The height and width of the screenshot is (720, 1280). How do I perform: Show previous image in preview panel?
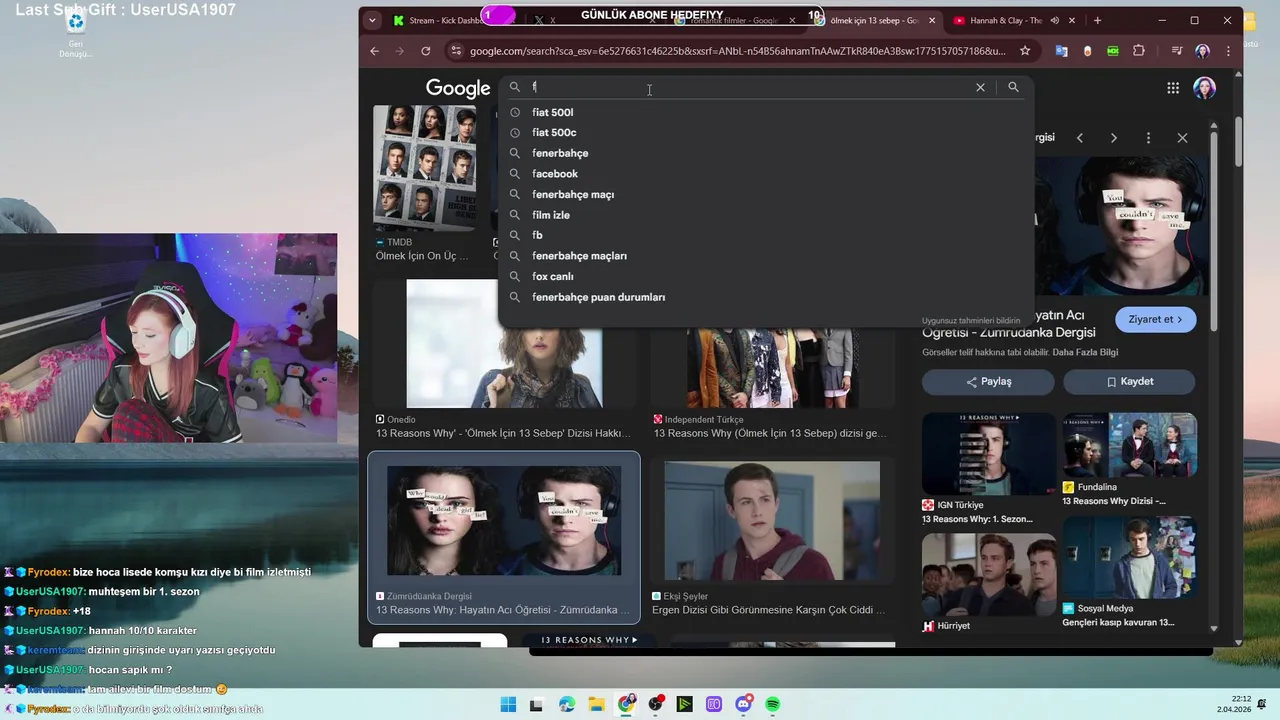[1079, 138]
